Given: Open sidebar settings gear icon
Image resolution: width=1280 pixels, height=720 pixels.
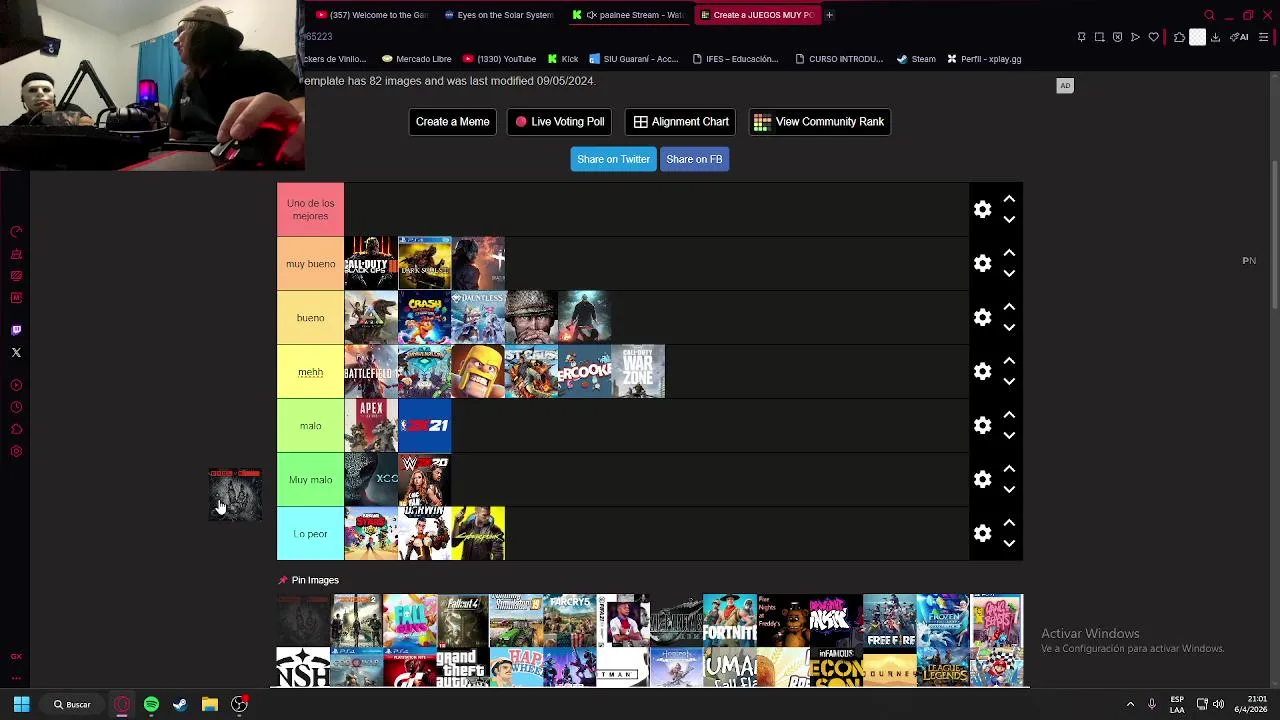Looking at the screenshot, I should [x=16, y=451].
